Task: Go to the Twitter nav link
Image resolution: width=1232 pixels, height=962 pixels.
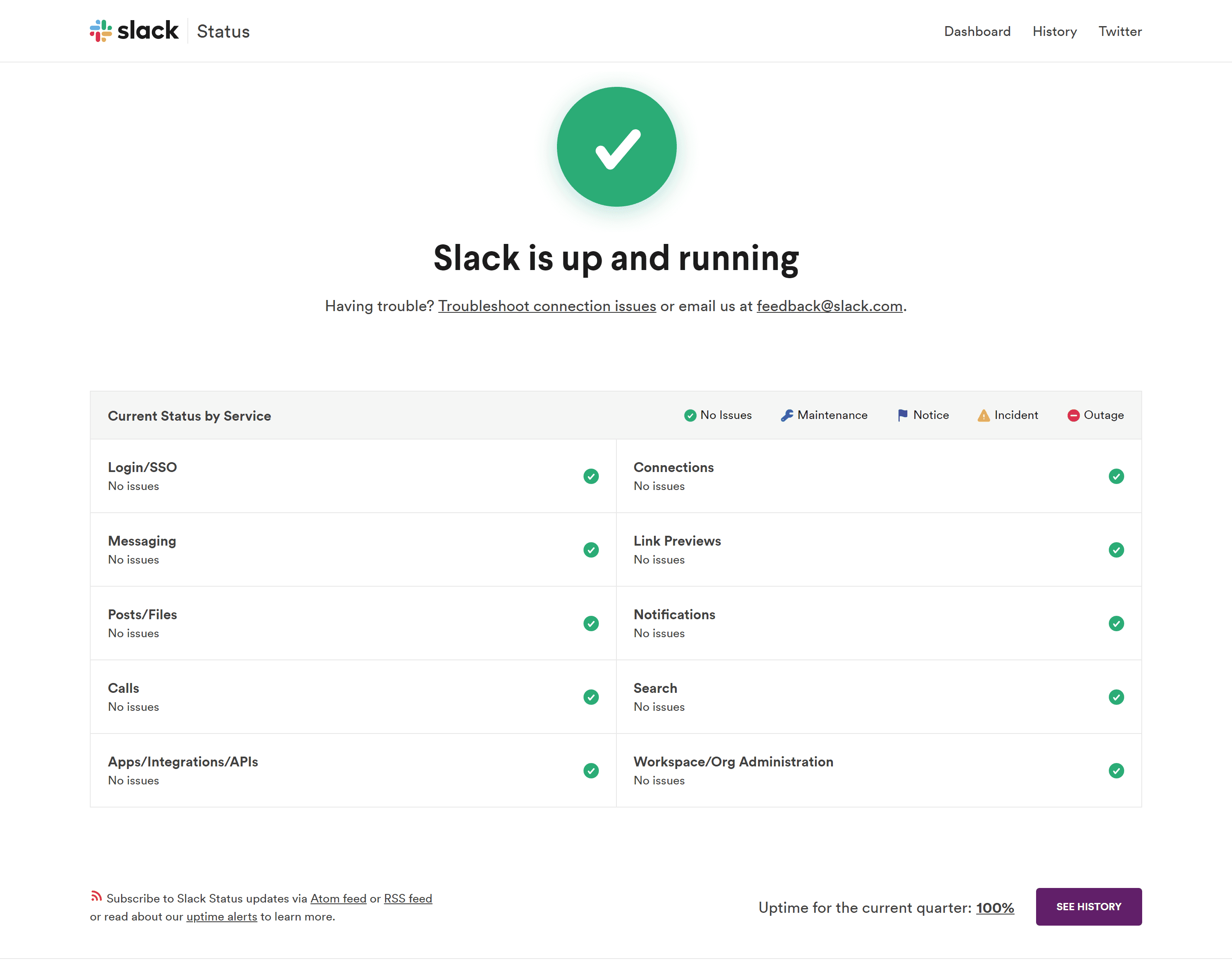Action: tap(1120, 31)
